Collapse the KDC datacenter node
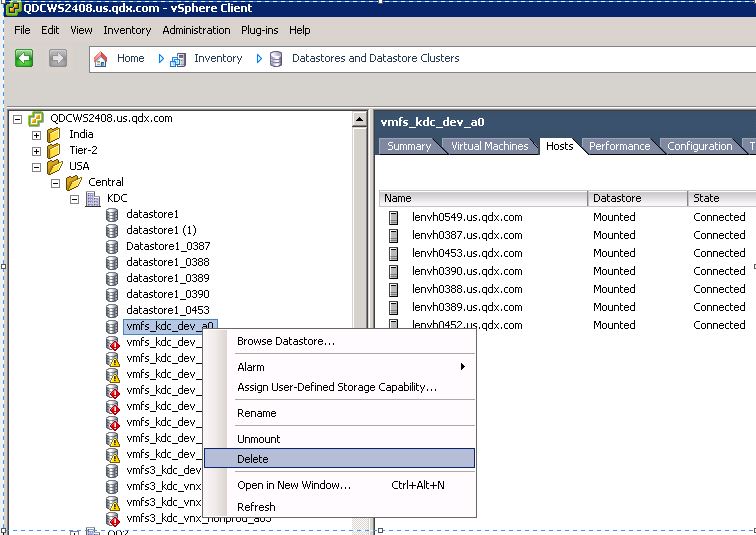This screenshot has height=535, width=756. point(74,199)
